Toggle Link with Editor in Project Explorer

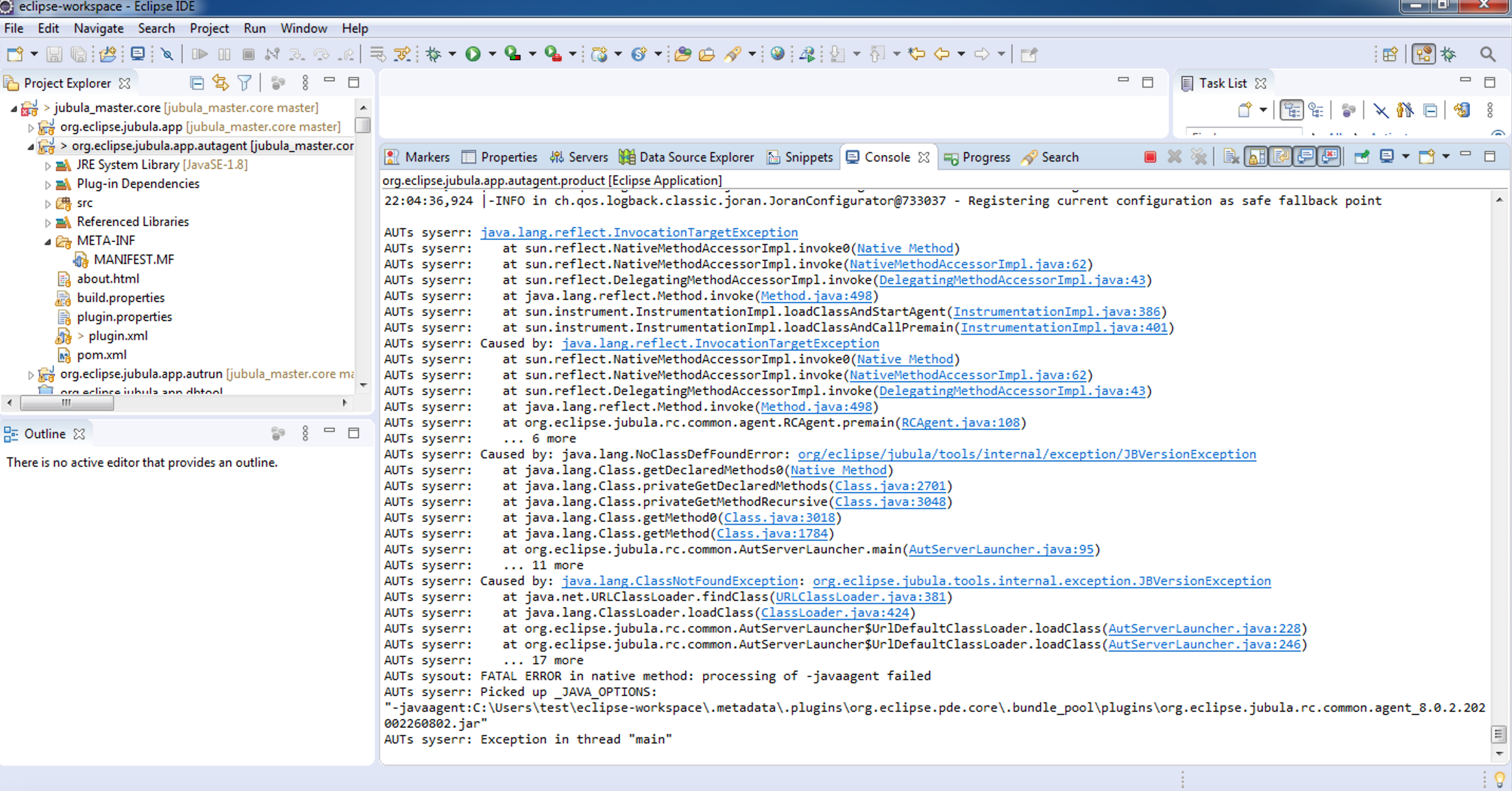tap(221, 83)
